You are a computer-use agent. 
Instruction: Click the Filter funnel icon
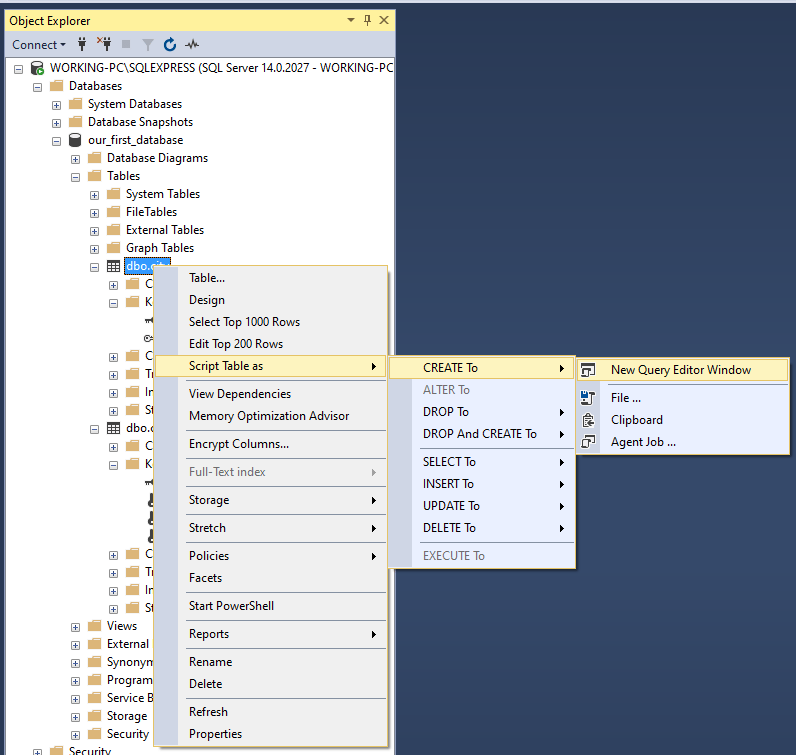tap(148, 45)
